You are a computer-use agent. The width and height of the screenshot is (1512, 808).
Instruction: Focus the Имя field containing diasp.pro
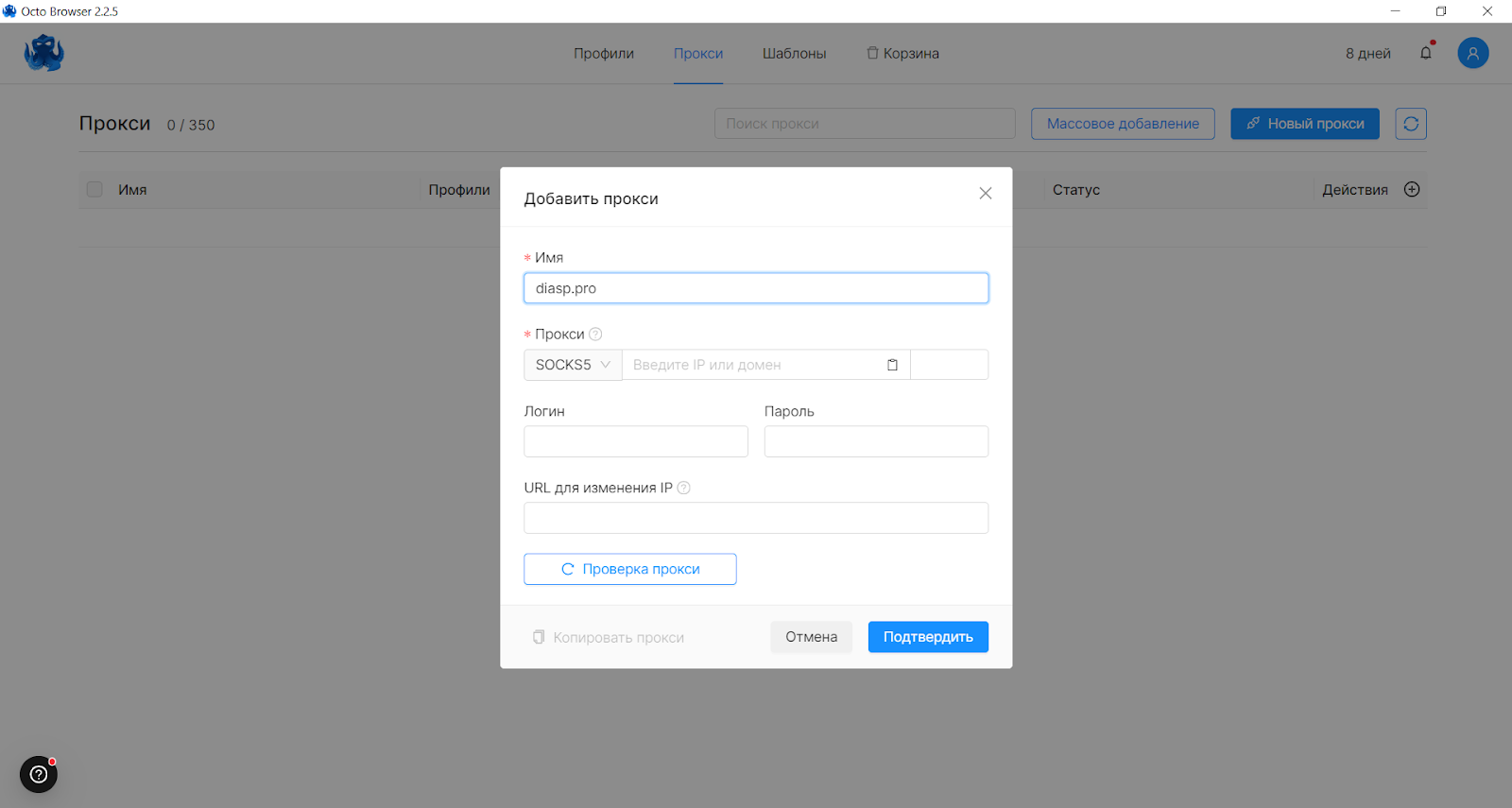point(756,288)
